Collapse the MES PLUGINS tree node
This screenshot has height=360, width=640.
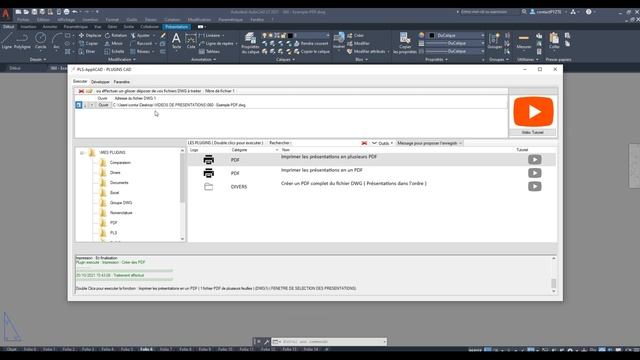[x=82, y=153]
